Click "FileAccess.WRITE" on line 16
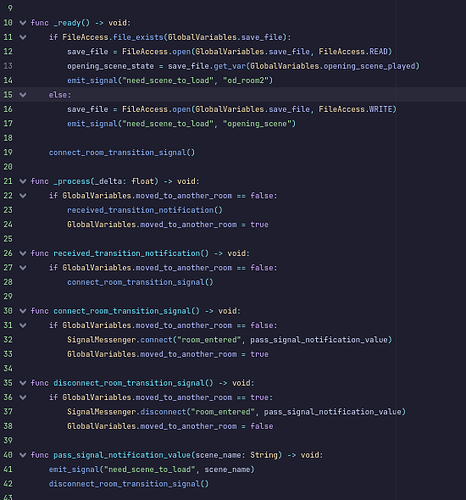 pyautogui.click(x=355, y=109)
